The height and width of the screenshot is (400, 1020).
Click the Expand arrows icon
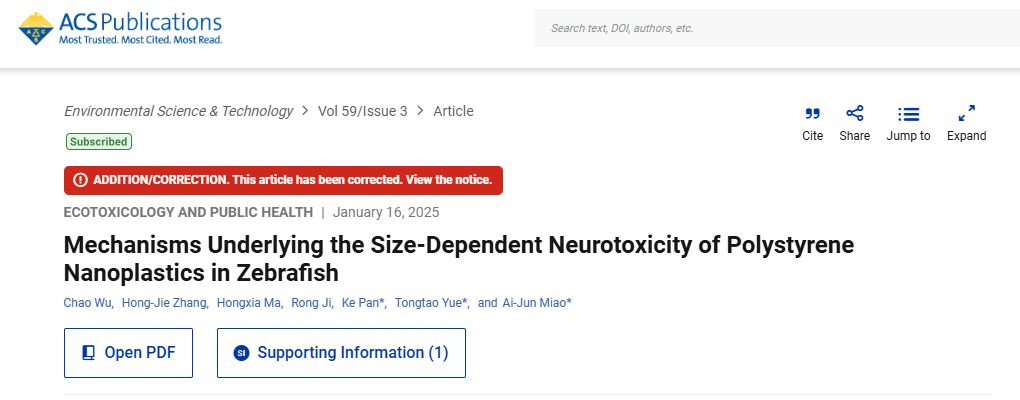pos(966,114)
